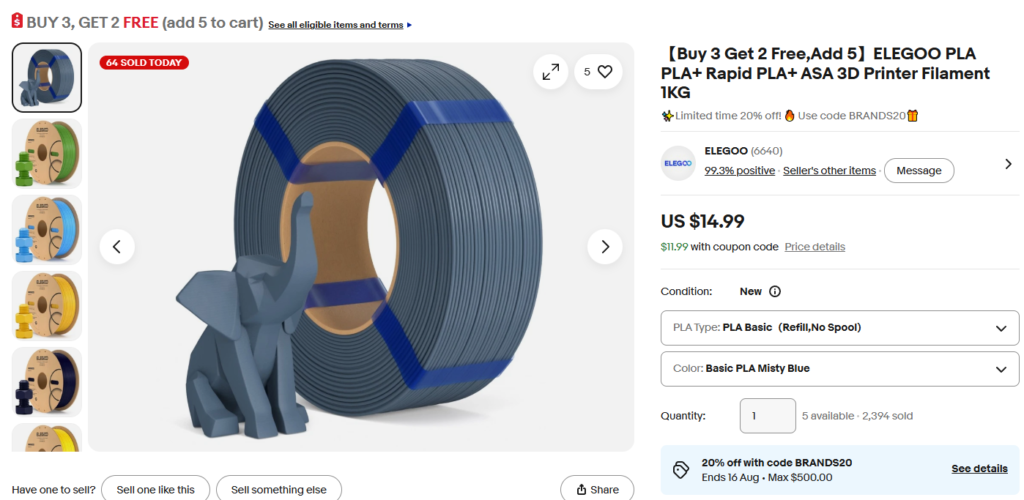Open seller details chevron arrow
This screenshot has width=1024, height=500.
click(1008, 164)
